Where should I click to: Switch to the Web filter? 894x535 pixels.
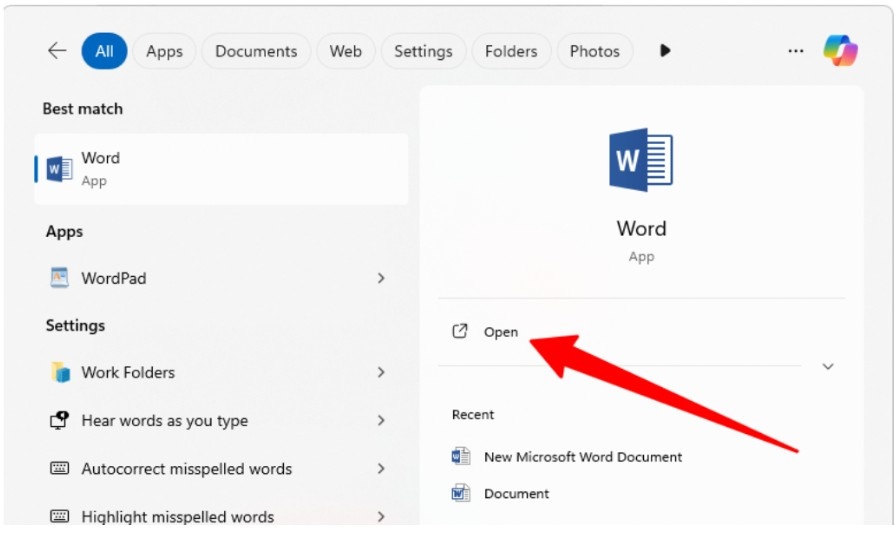[346, 51]
